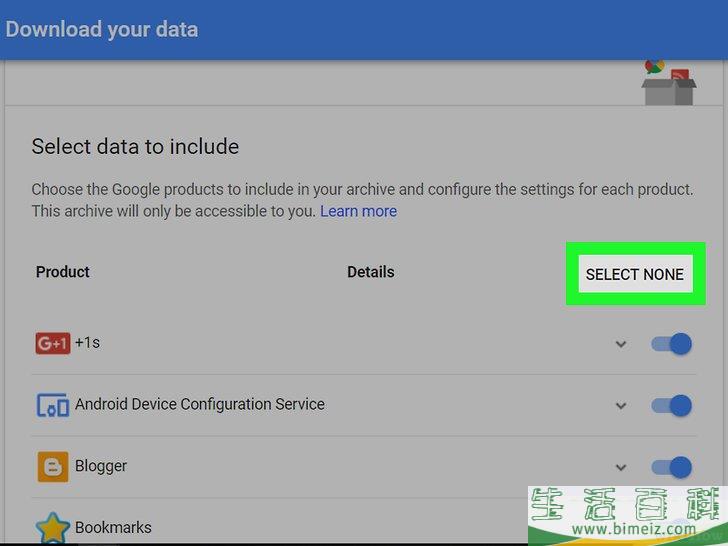Click the G+1 red icon
The width and height of the screenshot is (728, 546).
pyautogui.click(x=53, y=343)
